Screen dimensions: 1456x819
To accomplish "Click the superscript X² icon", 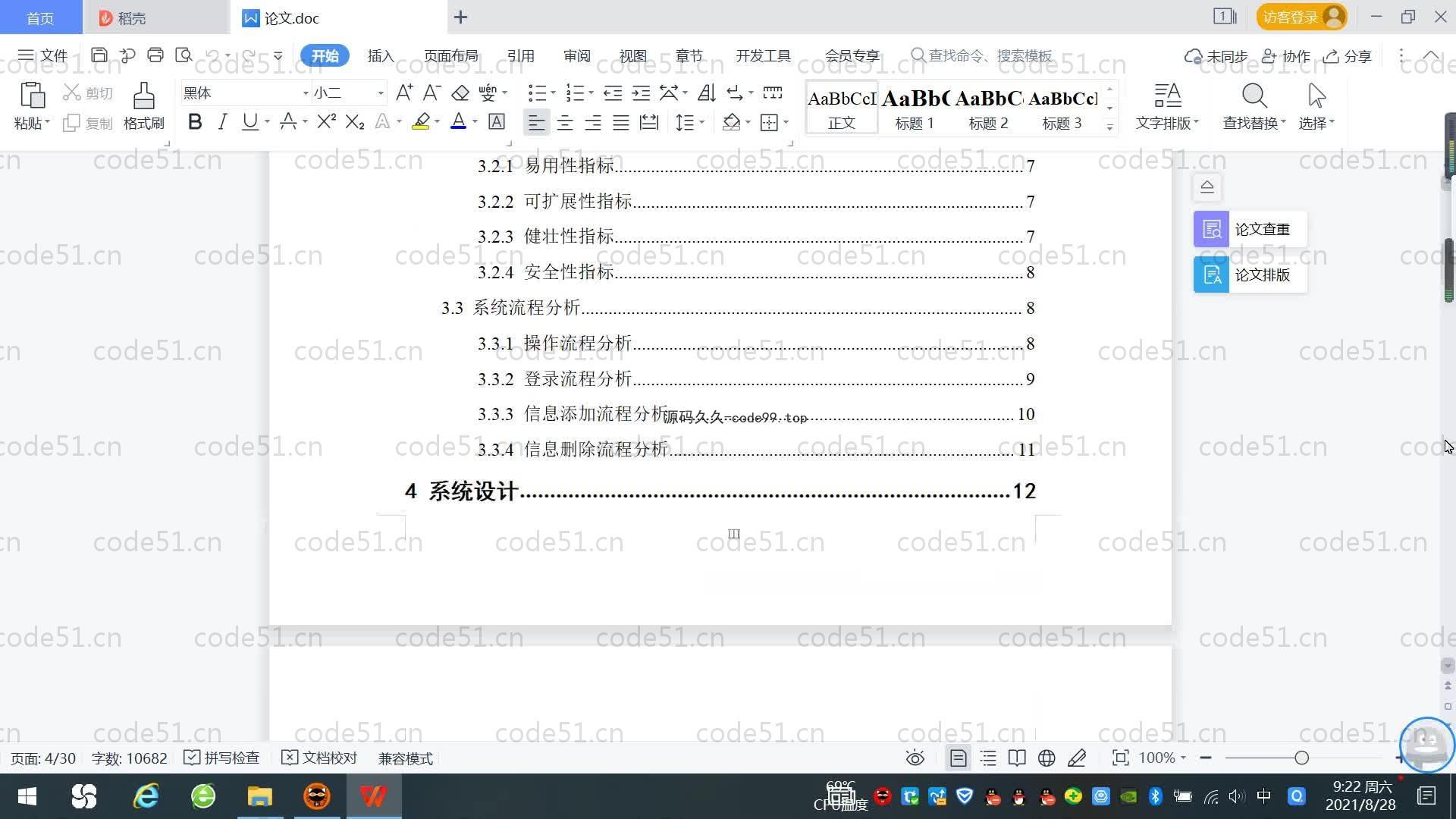I will click(x=326, y=122).
